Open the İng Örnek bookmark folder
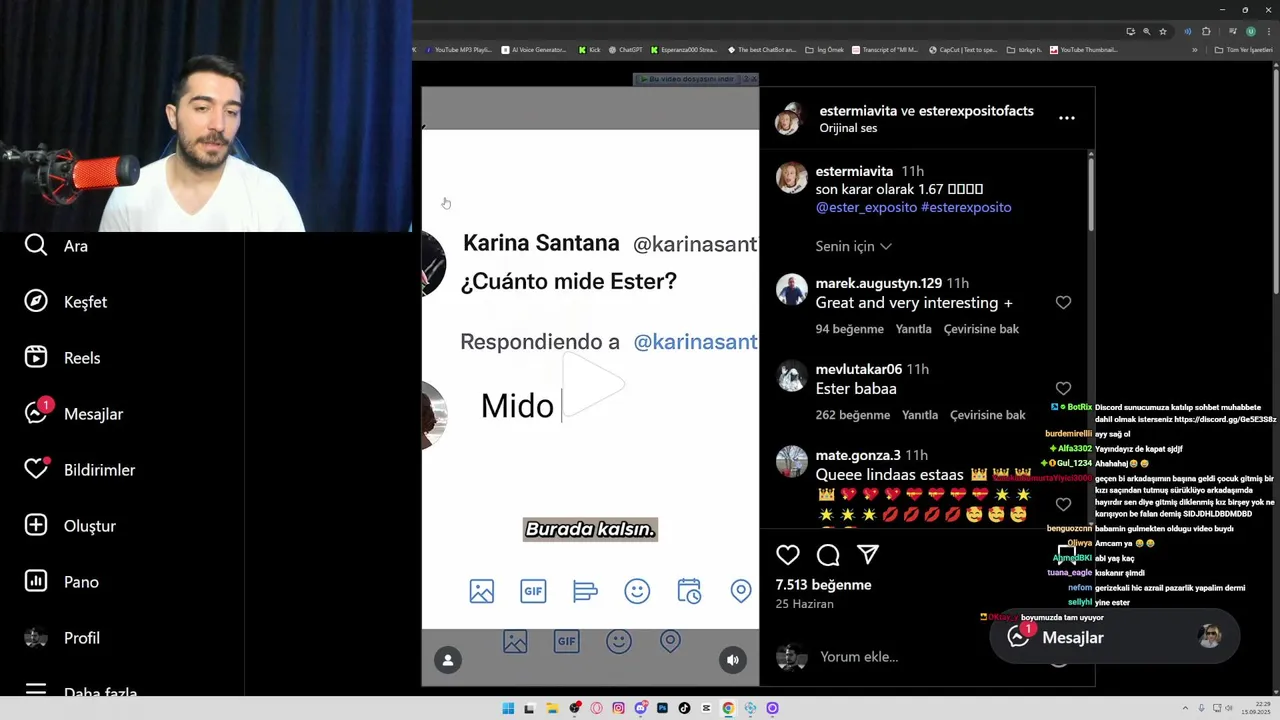The image size is (1280, 720). tap(824, 50)
